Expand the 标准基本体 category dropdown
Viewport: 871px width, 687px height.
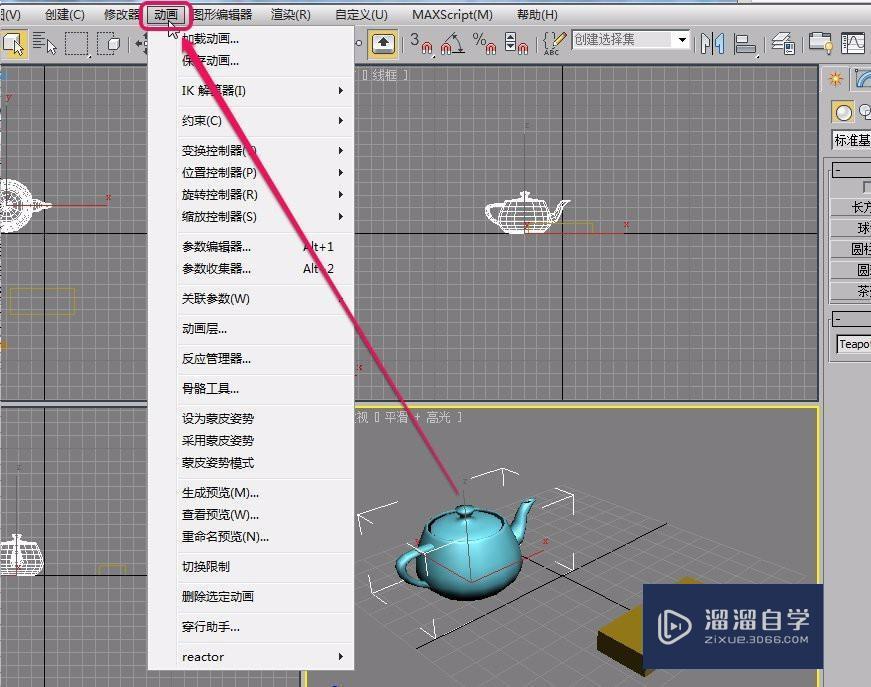(850, 140)
